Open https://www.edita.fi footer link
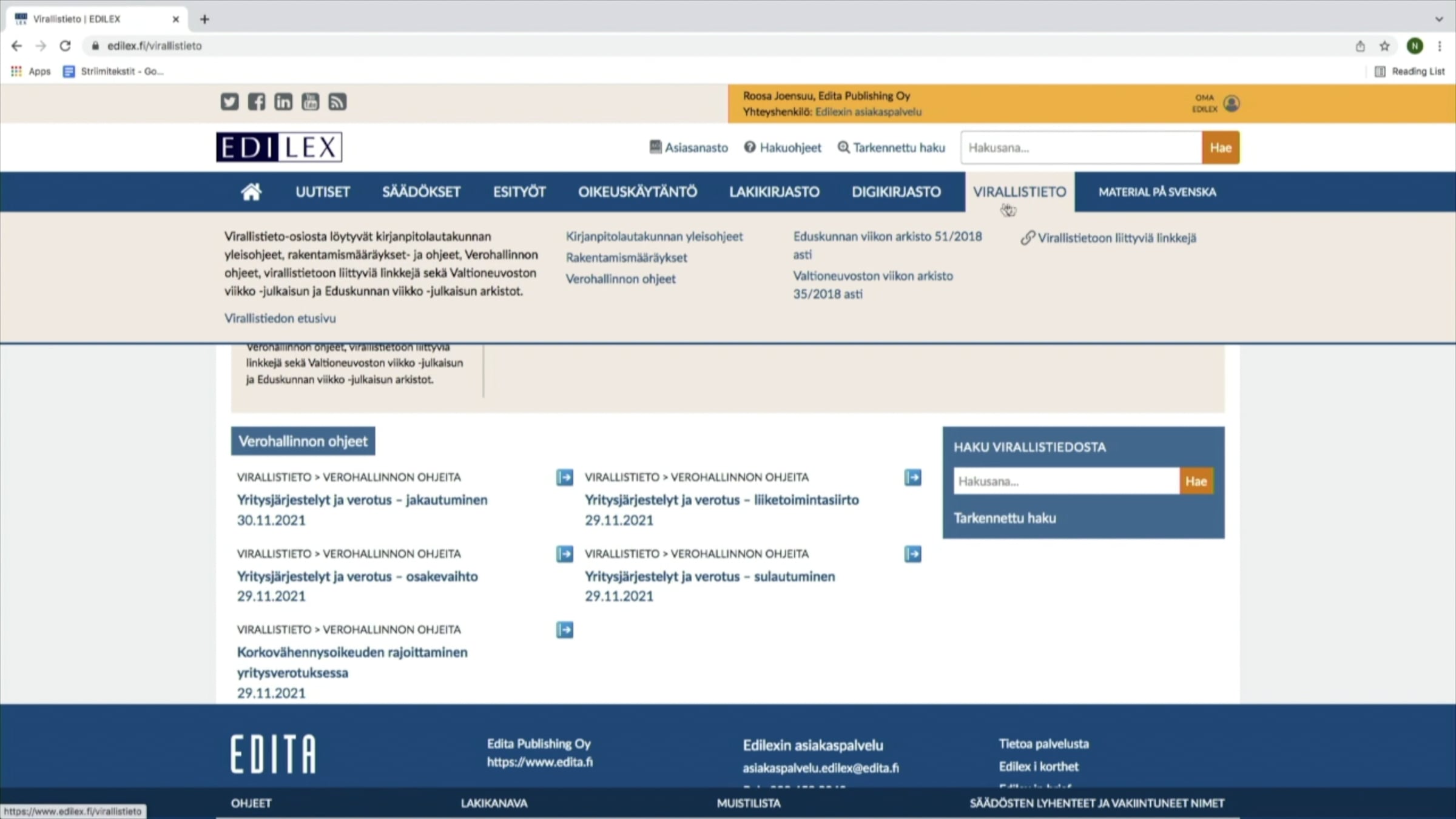Image resolution: width=1456 pixels, height=819 pixels. click(539, 762)
